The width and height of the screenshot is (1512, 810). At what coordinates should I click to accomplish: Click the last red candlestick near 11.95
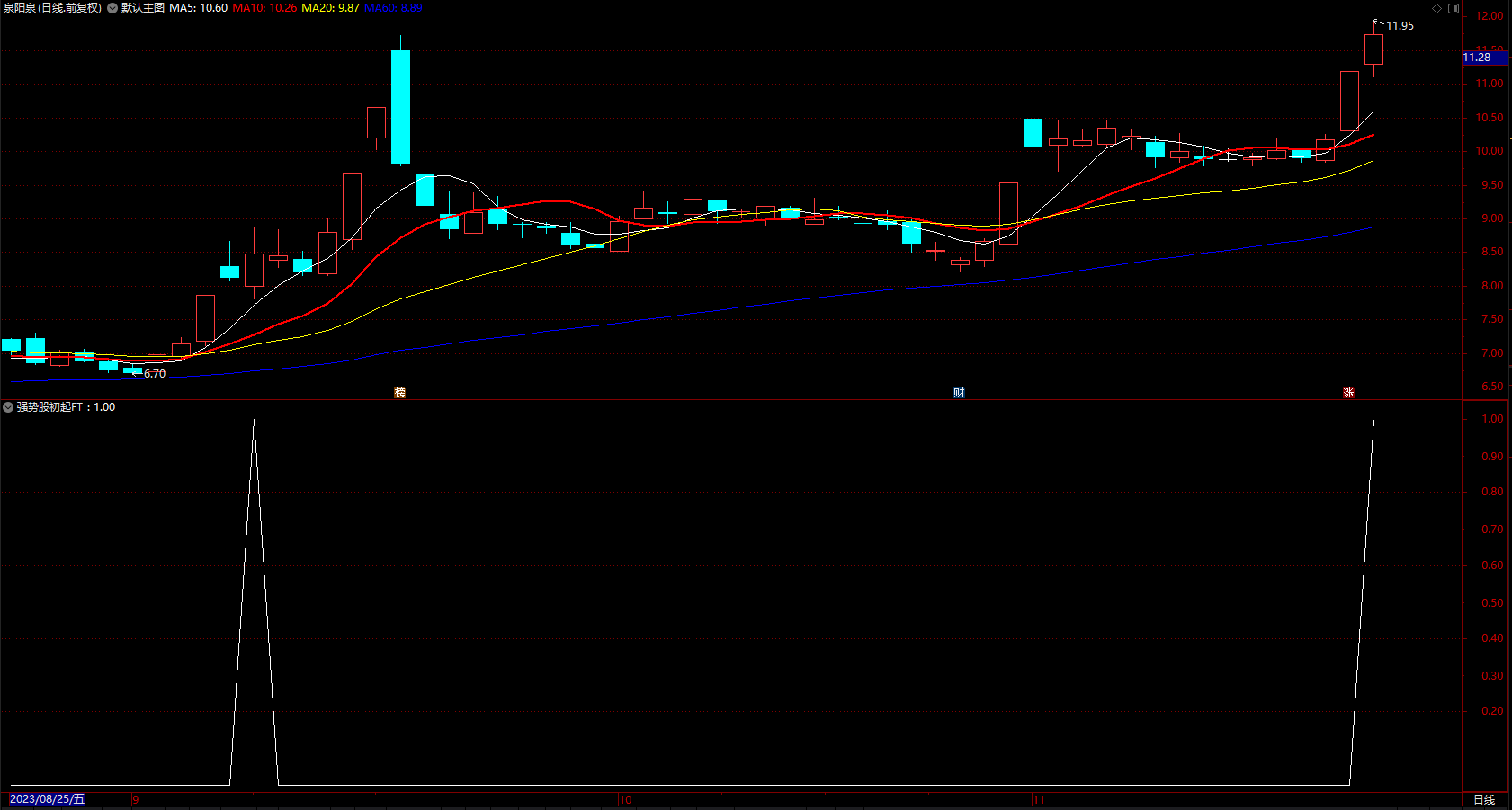[x=1373, y=49]
